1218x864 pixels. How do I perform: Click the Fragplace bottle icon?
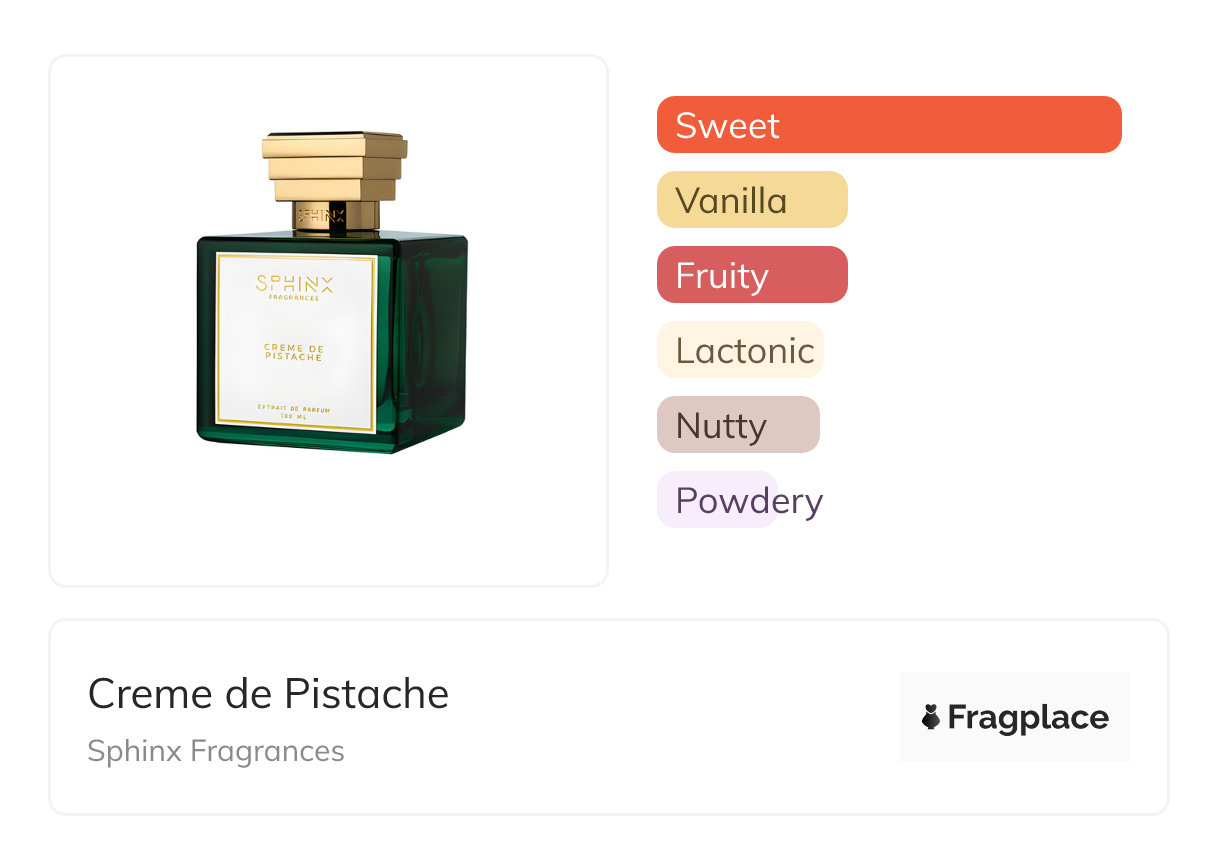931,718
